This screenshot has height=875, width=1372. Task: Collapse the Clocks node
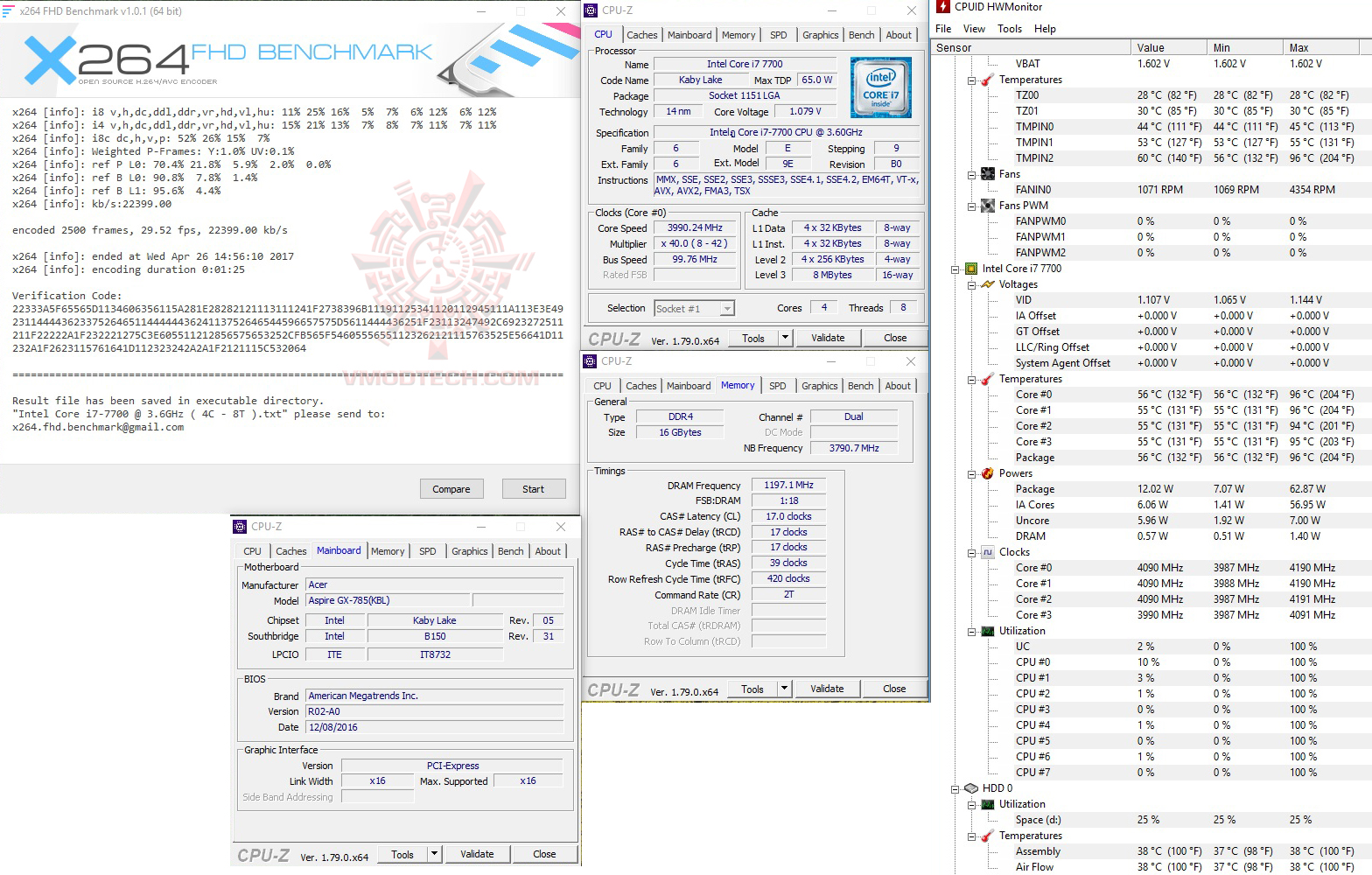[971, 553]
